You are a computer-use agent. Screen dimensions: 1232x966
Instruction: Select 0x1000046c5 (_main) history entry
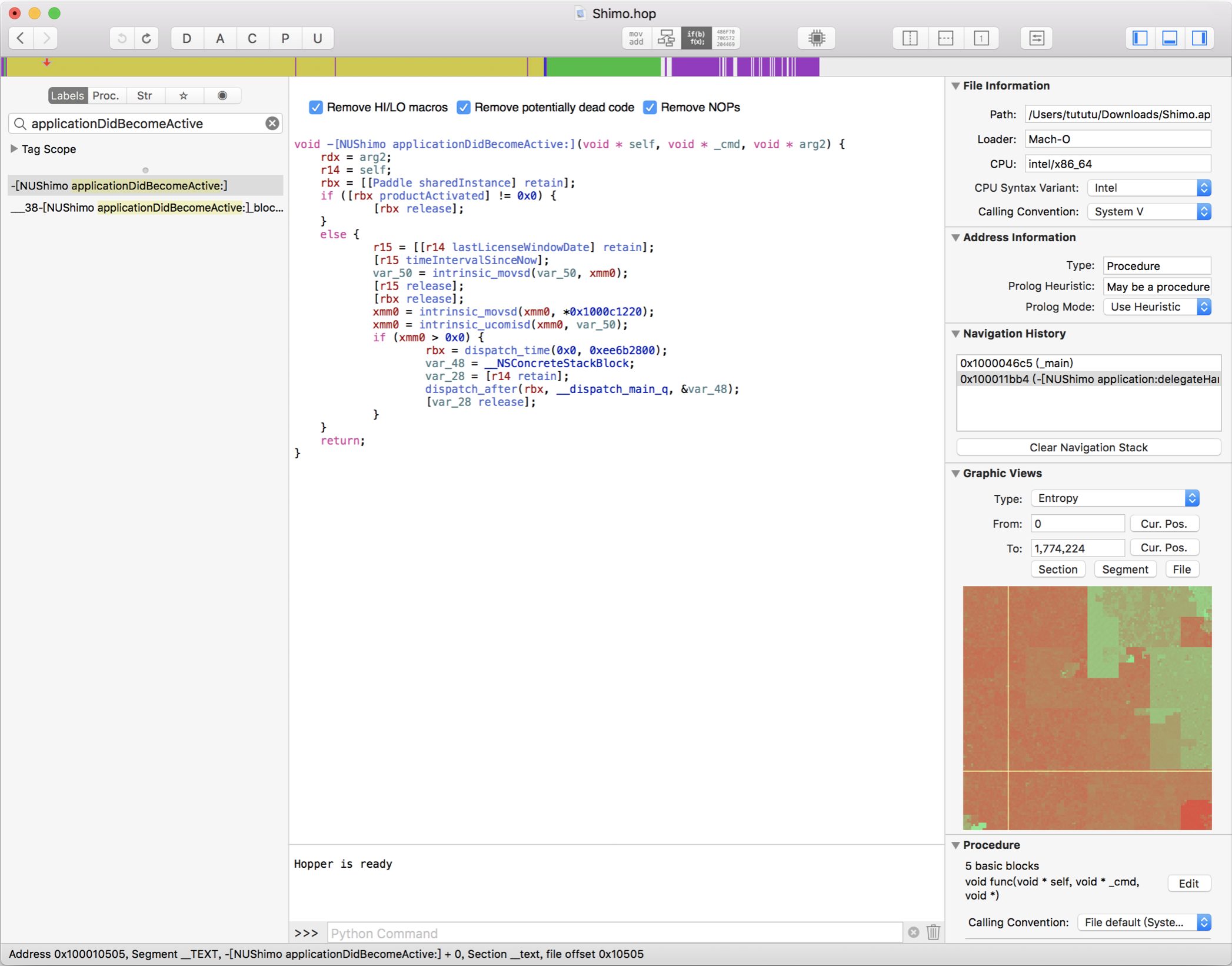coord(1088,363)
